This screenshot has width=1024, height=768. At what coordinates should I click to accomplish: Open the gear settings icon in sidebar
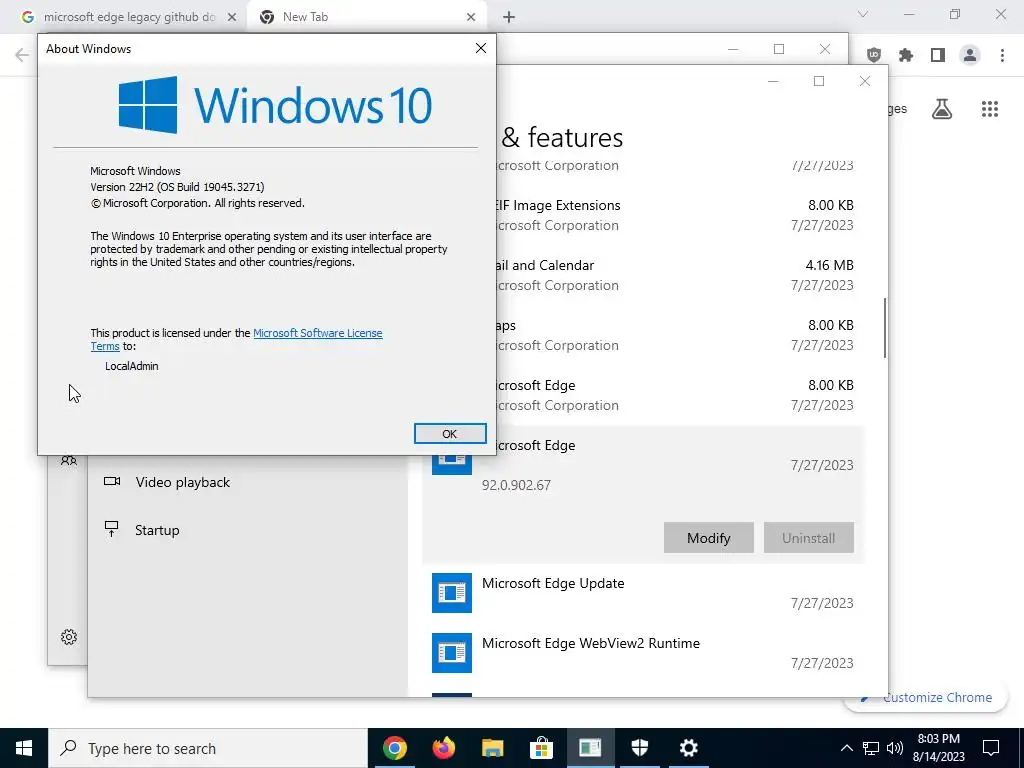coord(69,637)
